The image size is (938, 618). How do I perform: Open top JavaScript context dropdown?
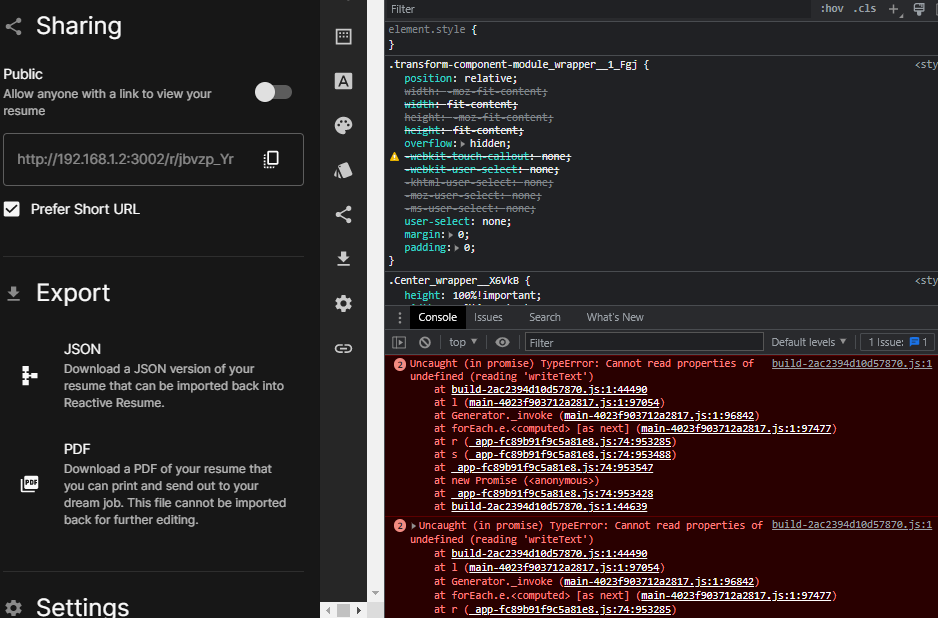[463, 342]
